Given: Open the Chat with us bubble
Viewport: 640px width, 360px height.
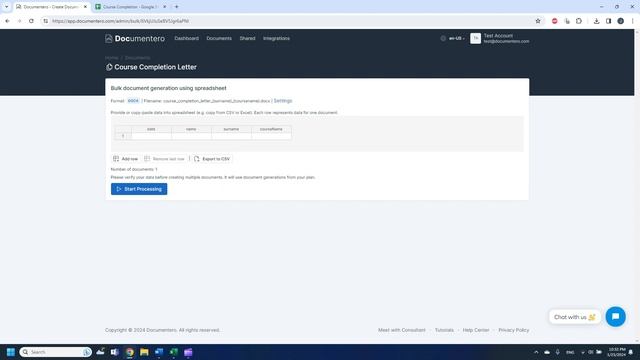Looking at the screenshot, I should coord(575,317).
